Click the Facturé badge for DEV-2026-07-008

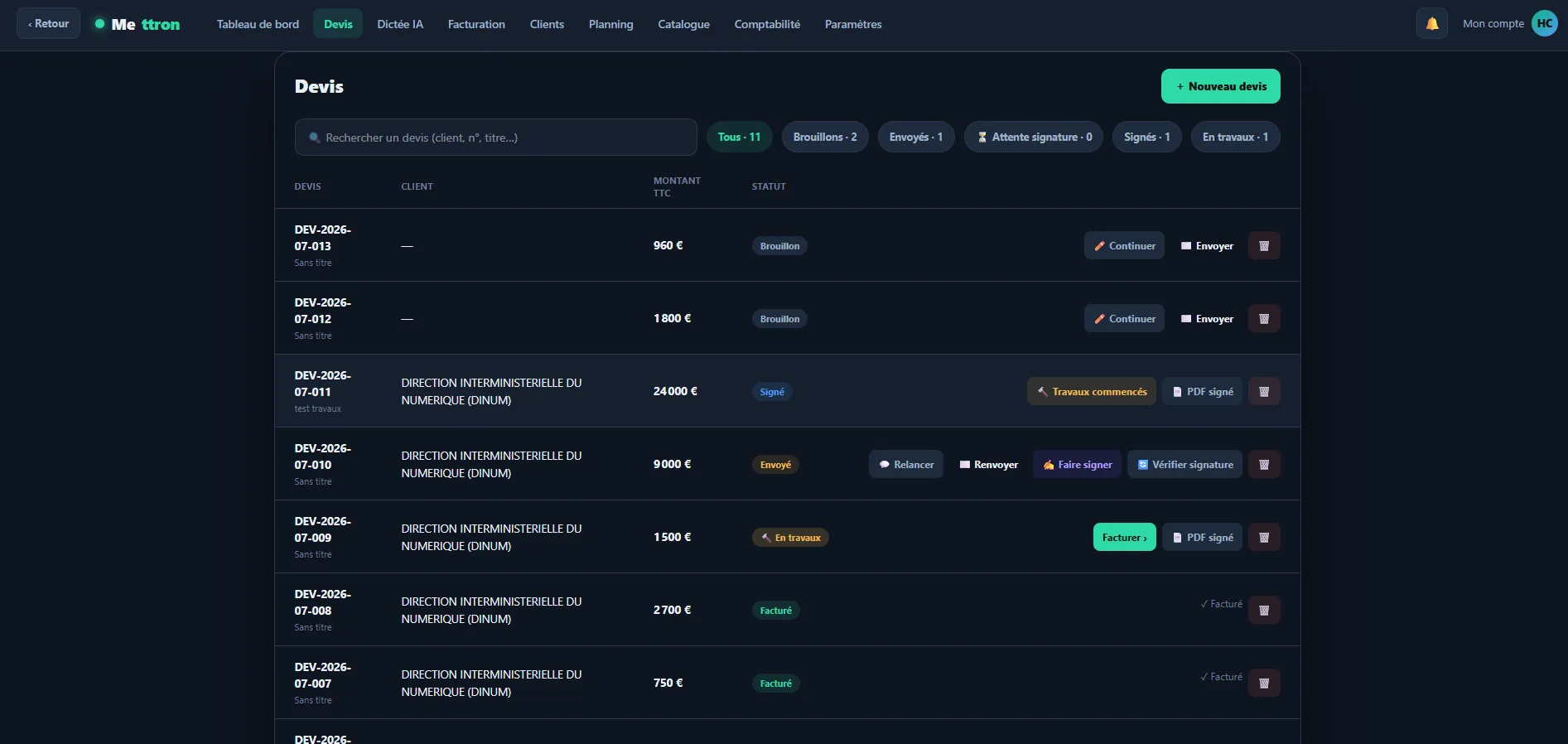776,611
